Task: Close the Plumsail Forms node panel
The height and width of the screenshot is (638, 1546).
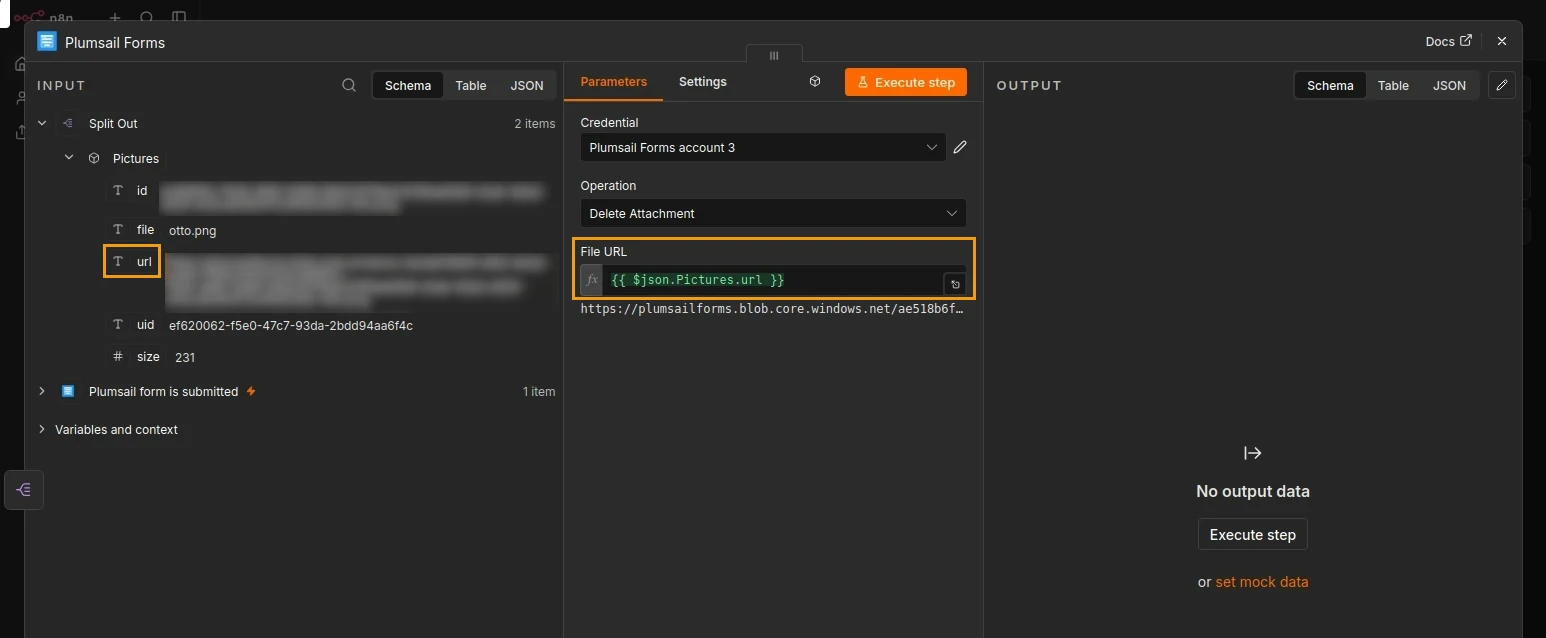Action: pos(1501,41)
